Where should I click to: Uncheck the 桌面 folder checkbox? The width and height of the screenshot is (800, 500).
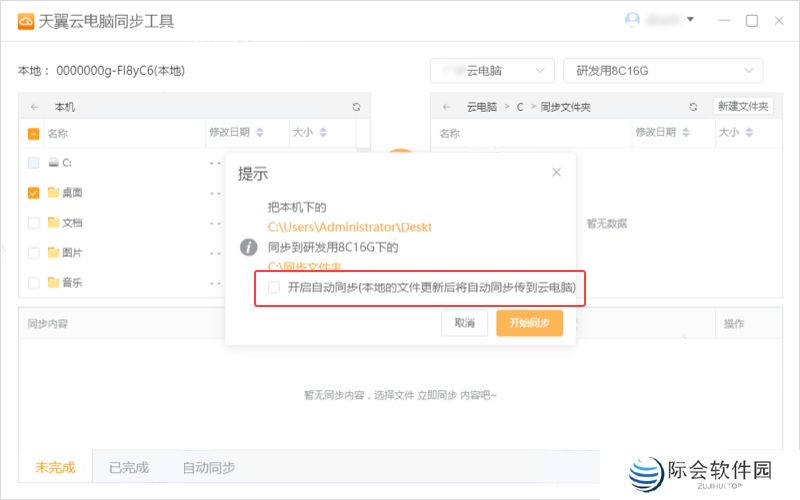point(33,193)
